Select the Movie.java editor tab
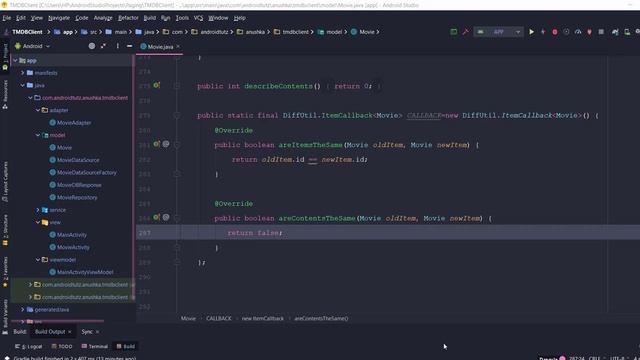640x360 pixels. pyautogui.click(x=160, y=47)
